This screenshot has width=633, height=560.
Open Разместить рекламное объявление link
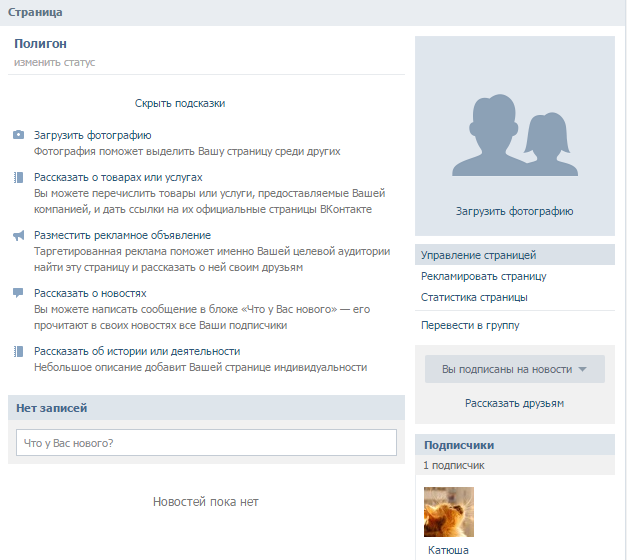(x=122, y=235)
